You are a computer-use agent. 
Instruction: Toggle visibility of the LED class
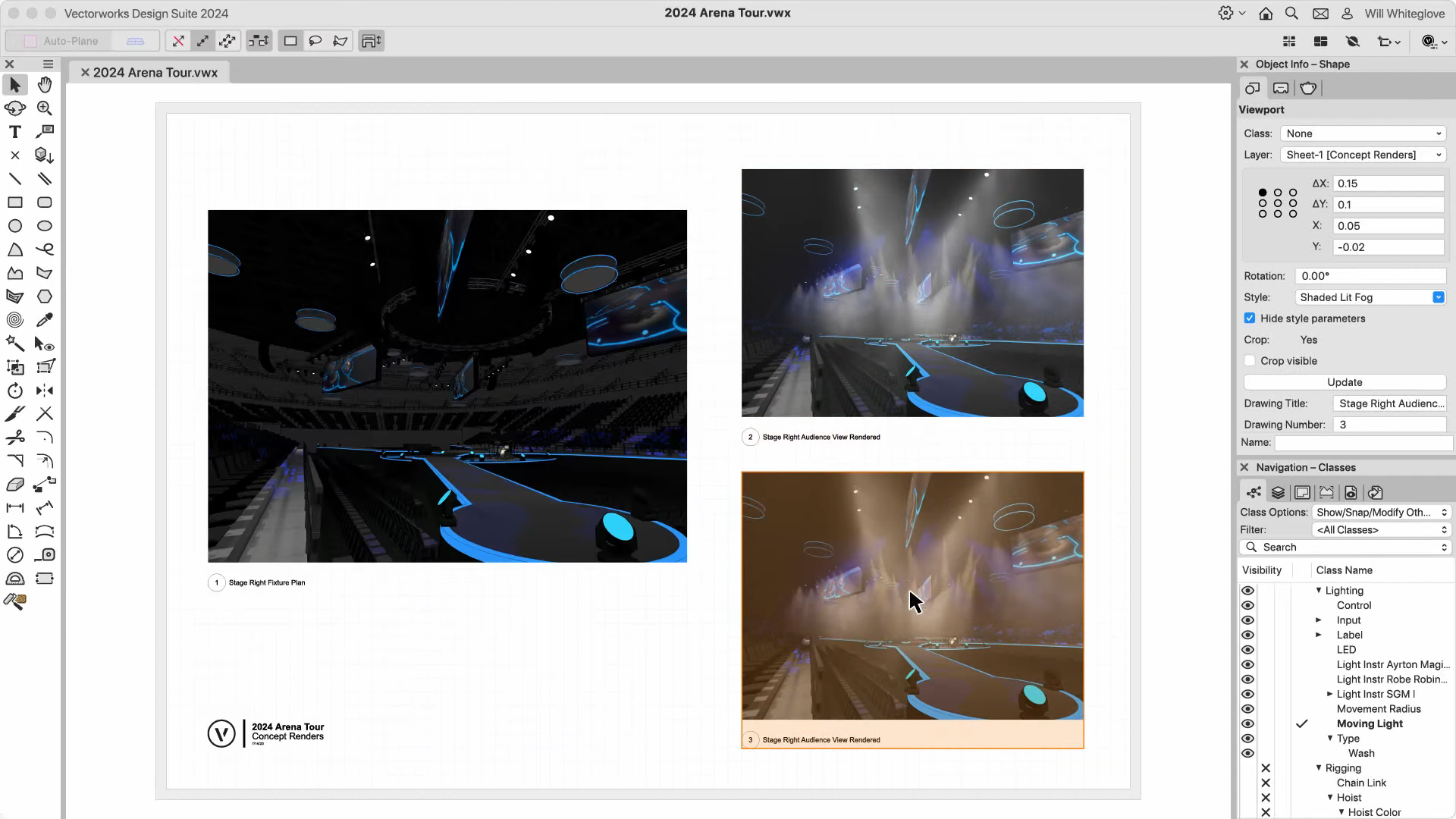coord(1247,650)
